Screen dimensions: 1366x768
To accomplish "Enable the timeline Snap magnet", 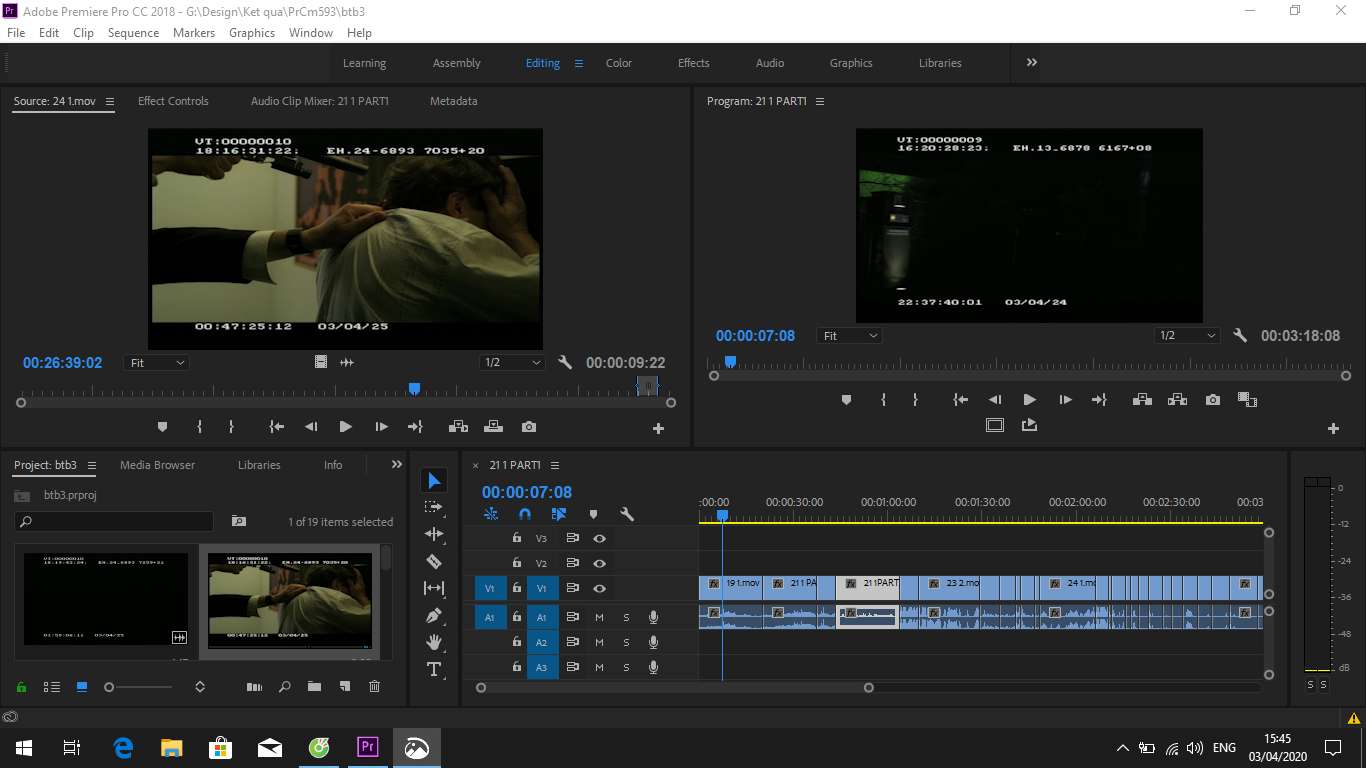I will (x=525, y=514).
